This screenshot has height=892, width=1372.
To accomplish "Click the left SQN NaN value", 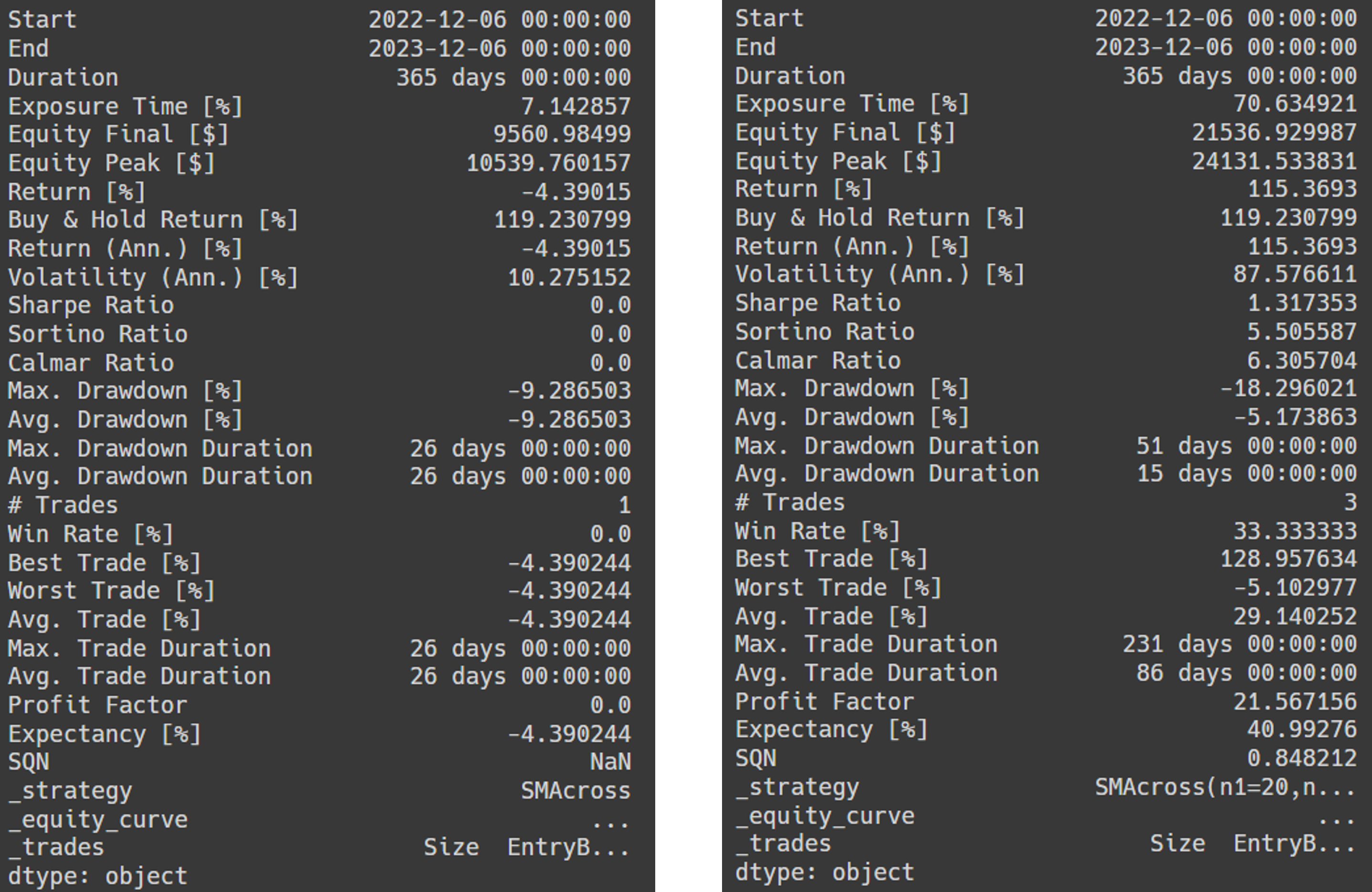I will (610, 762).
